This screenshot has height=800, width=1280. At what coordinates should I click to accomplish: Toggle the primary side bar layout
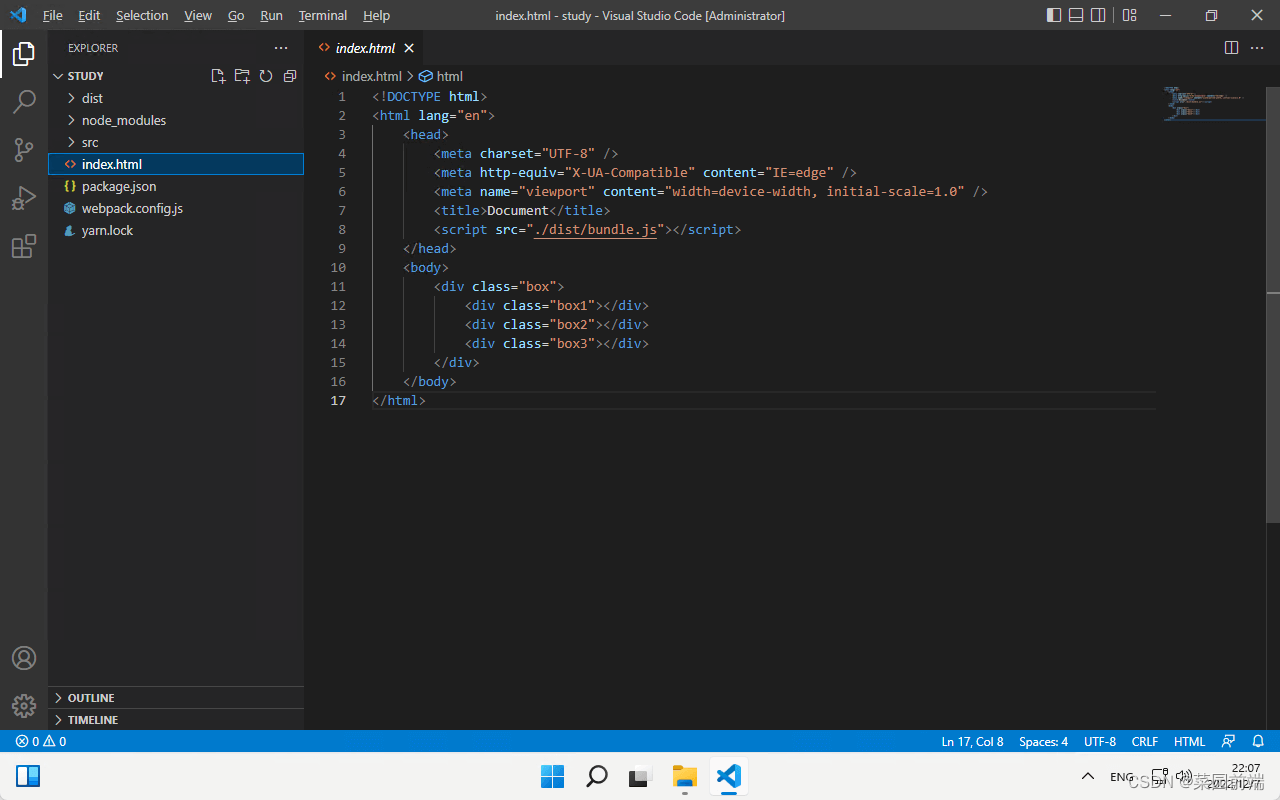(1054, 15)
